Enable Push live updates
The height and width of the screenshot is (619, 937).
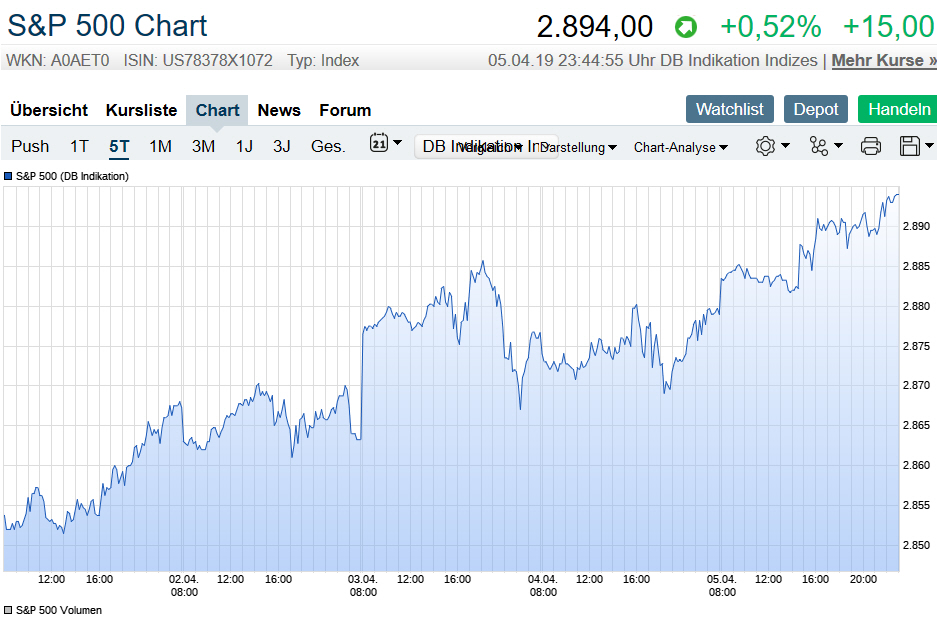pos(30,146)
